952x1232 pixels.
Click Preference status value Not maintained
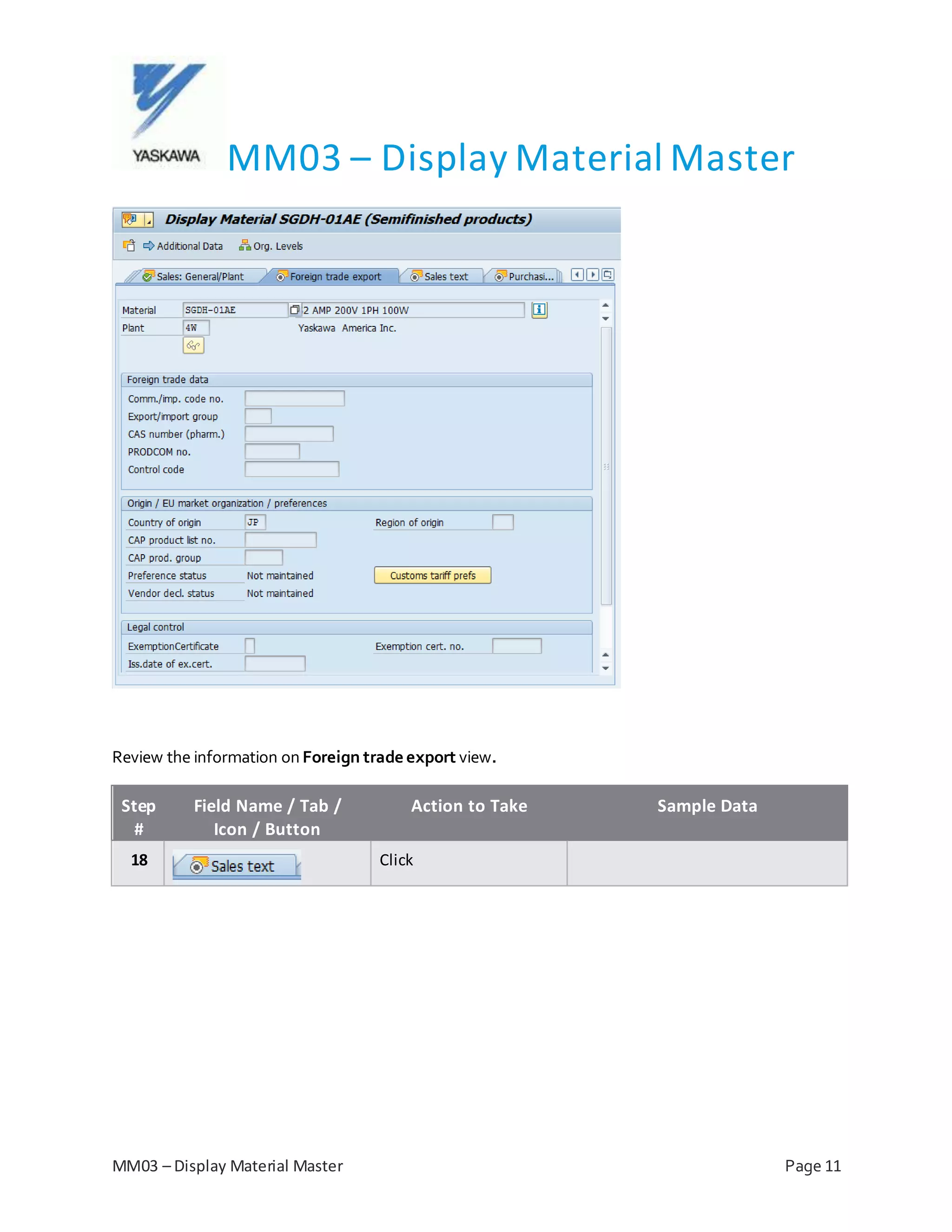[x=280, y=576]
